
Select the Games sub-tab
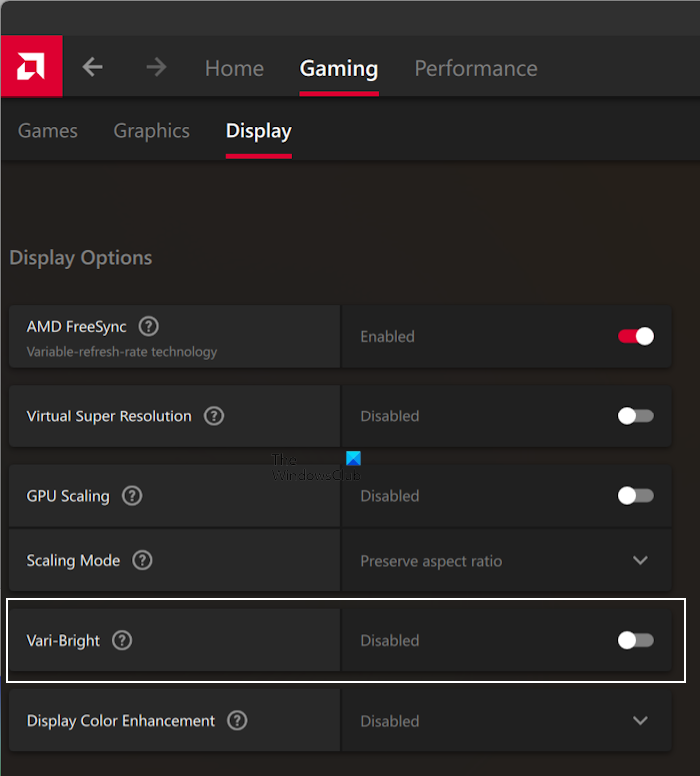click(48, 131)
